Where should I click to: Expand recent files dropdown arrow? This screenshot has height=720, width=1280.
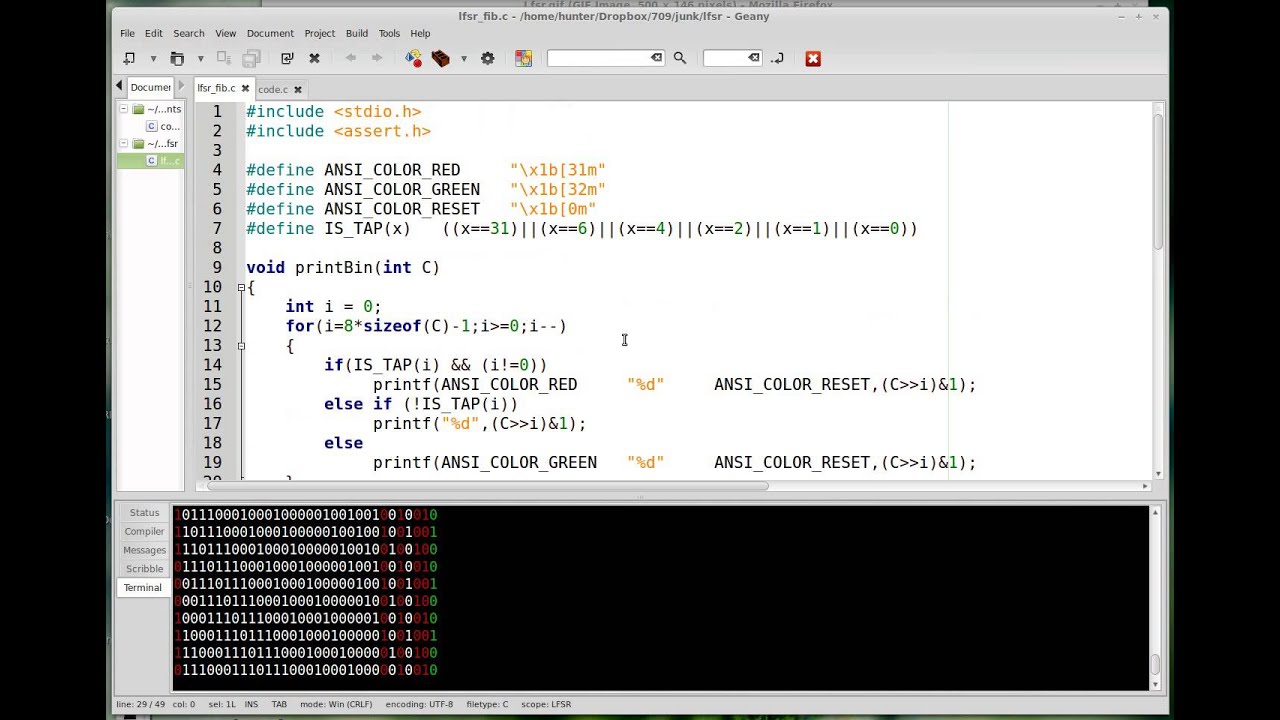[200, 58]
